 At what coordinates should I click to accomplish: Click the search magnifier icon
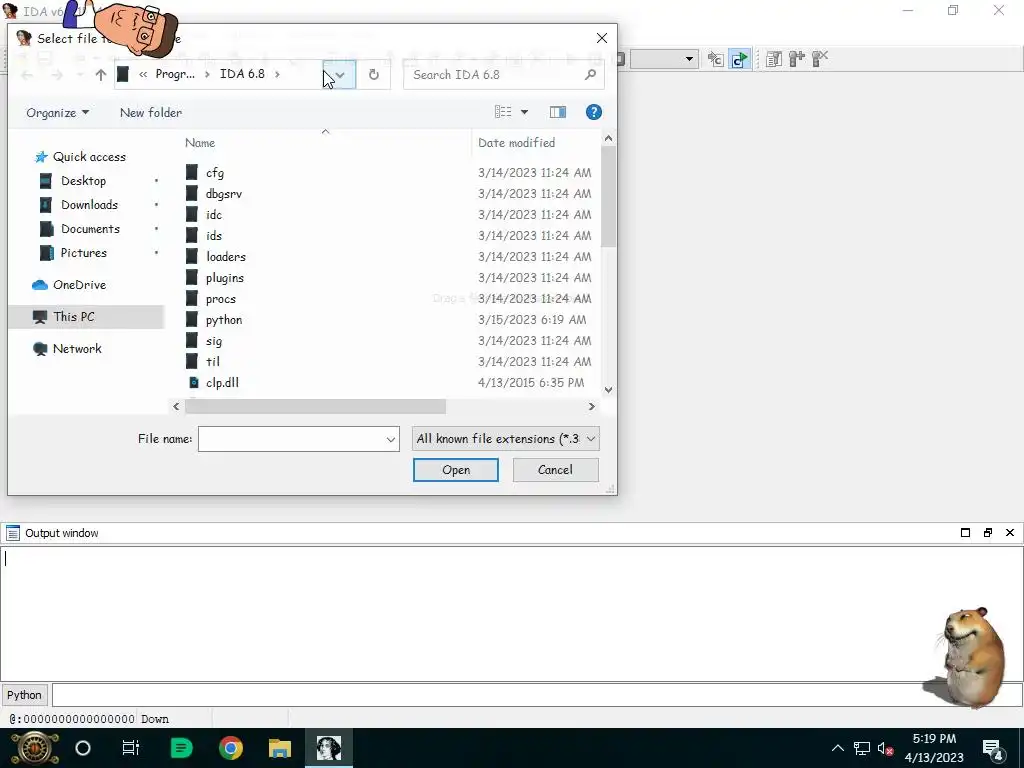[x=590, y=74]
